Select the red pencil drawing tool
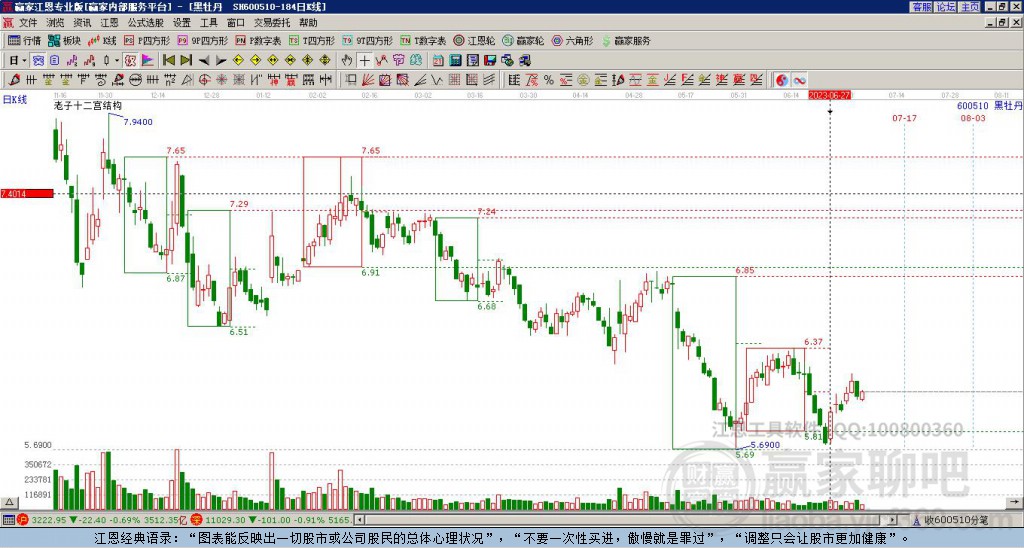 pos(14,80)
